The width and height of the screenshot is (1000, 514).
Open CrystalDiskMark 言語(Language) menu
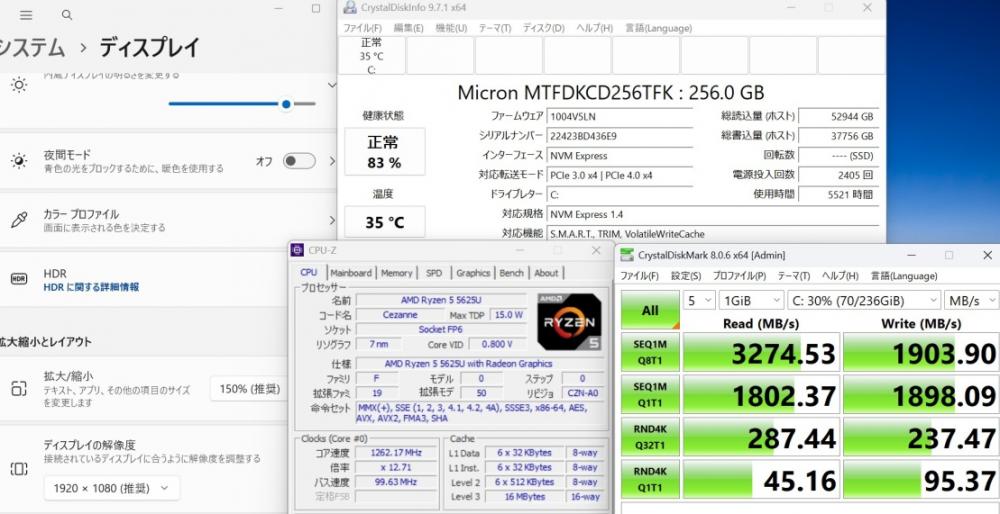pyautogui.click(x=904, y=276)
